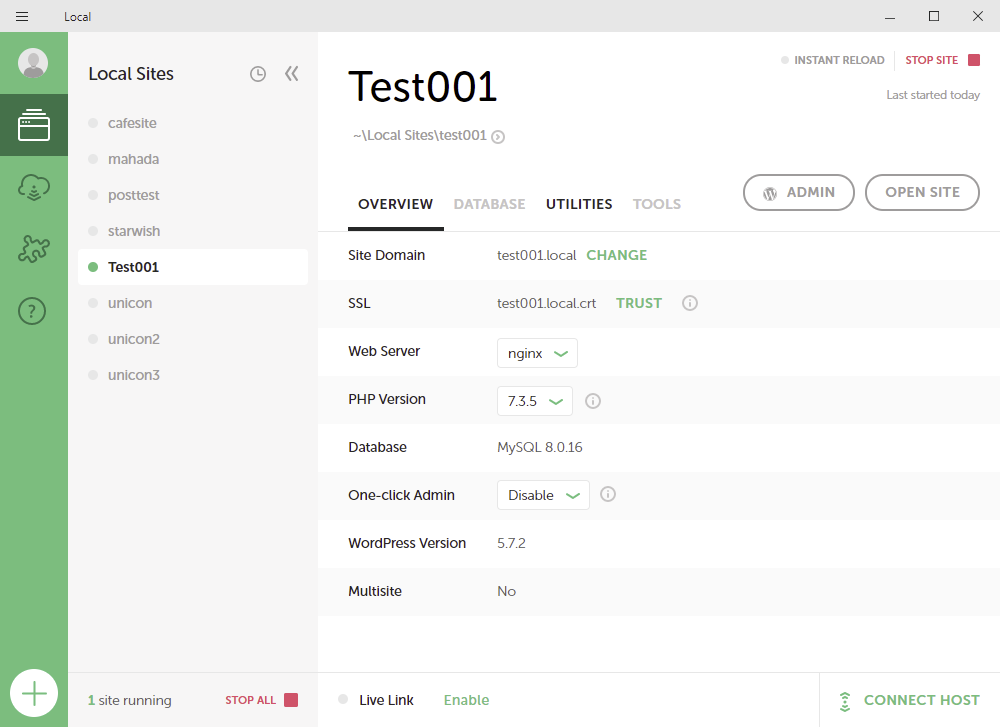Minimize the Local window
The image size is (1000, 727).
point(890,17)
